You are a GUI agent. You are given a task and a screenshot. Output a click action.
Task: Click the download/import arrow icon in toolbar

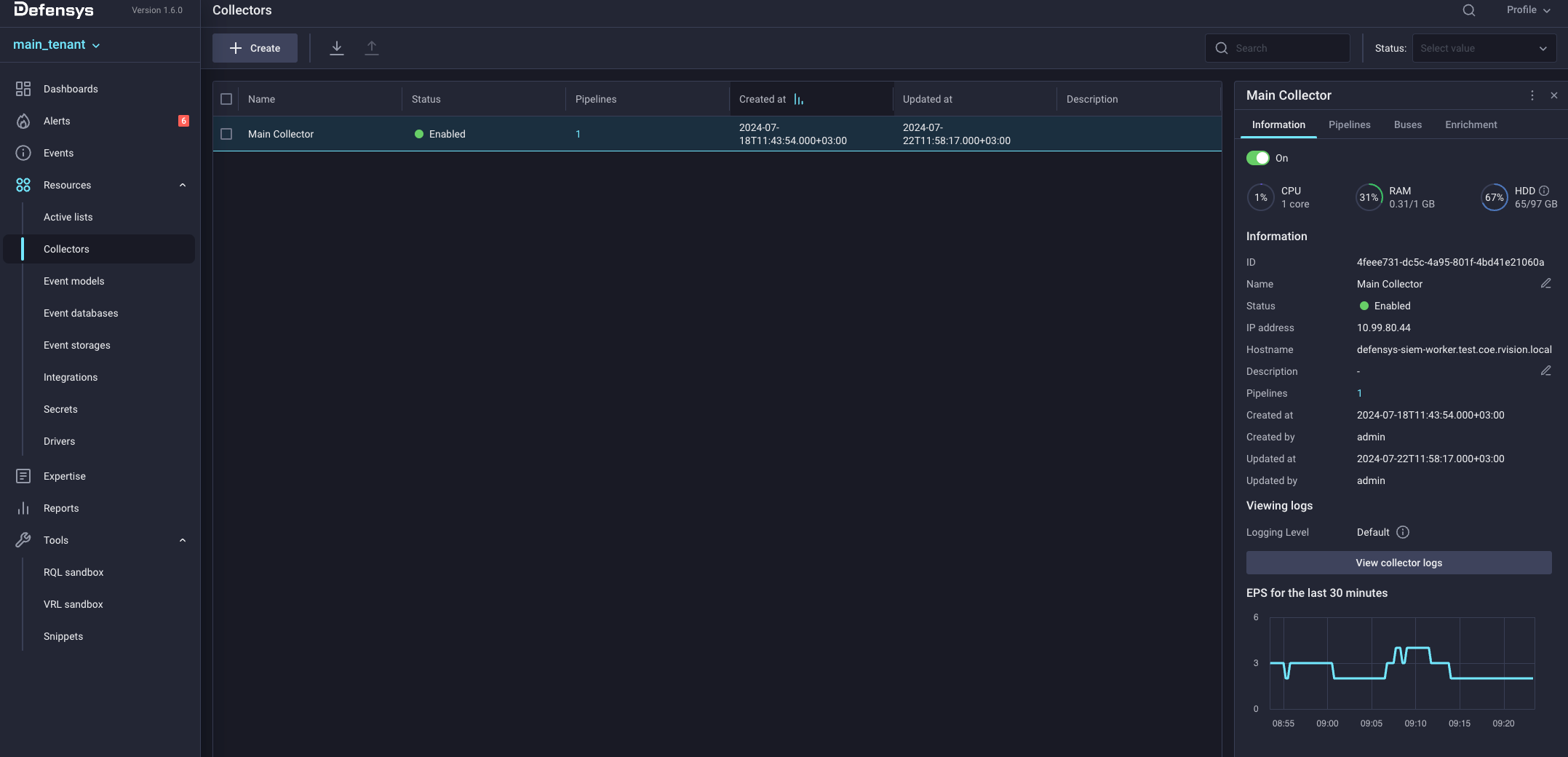click(x=336, y=48)
